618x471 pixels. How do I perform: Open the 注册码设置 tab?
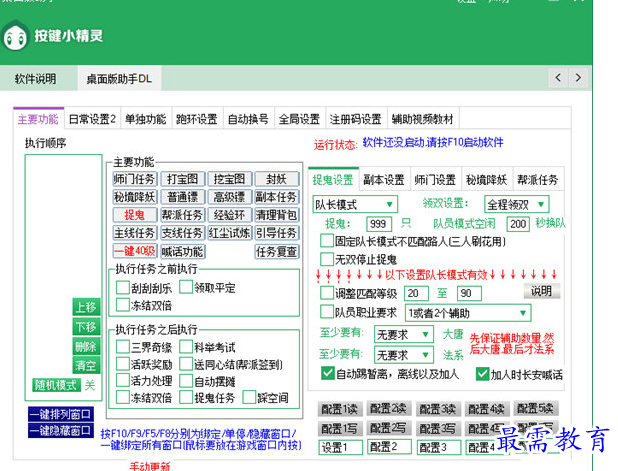click(356, 119)
